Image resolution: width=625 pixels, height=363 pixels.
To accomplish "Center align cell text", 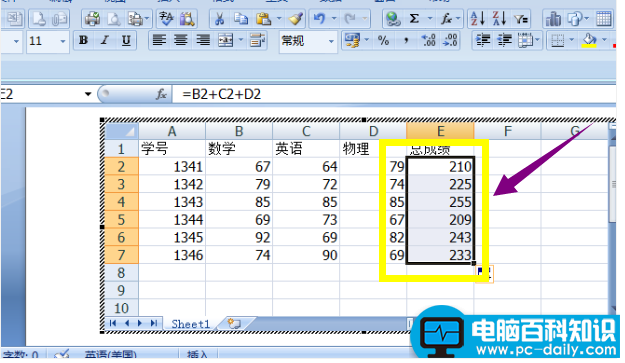I will coord(181,40).
